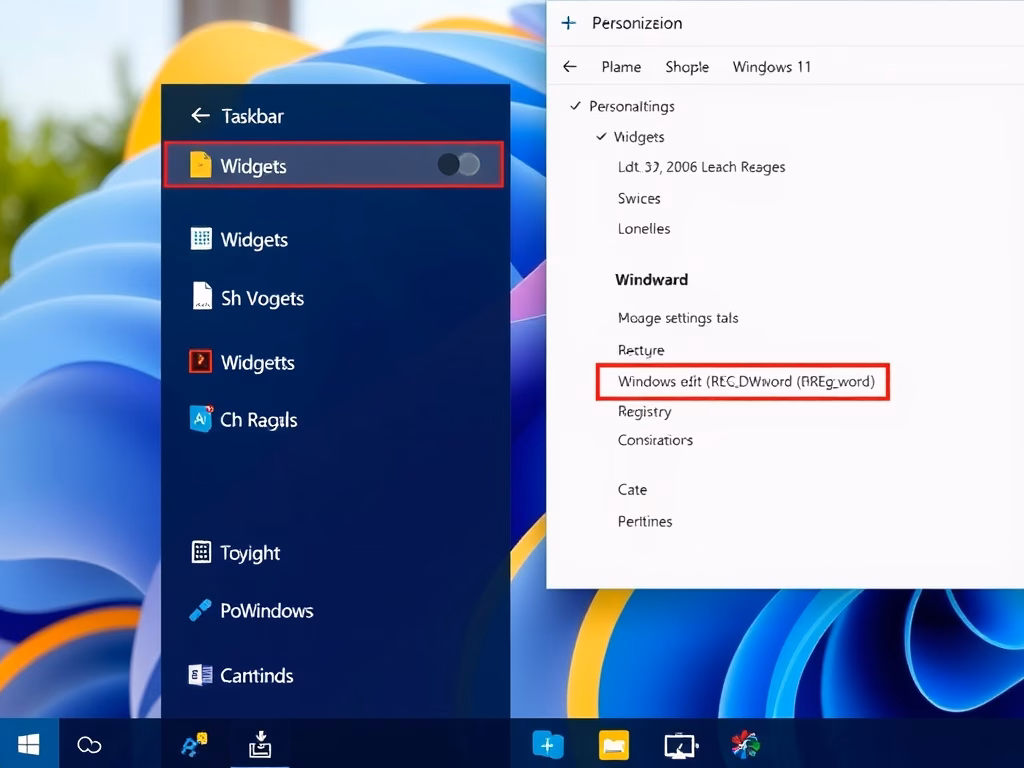This screenshot has width=1024, height=768.
Task: Select the Lonelles item
Action: tap(644, 229)
